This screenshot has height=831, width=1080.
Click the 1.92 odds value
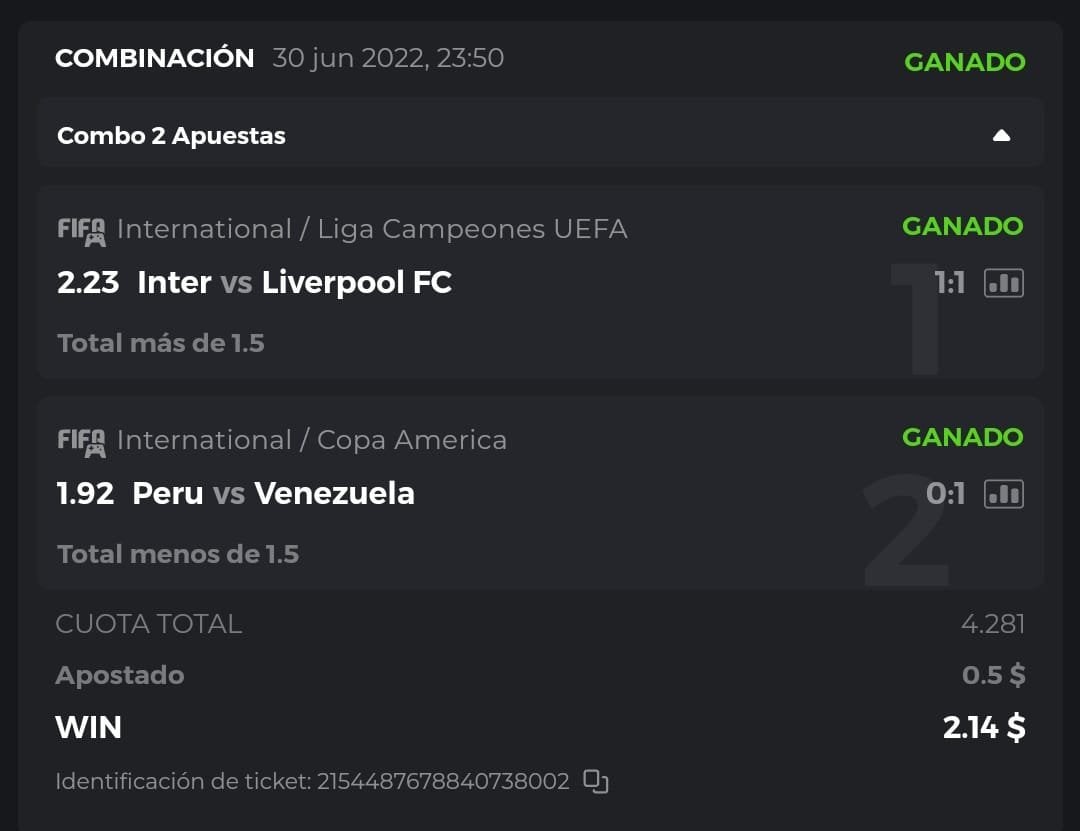point(86,493)
